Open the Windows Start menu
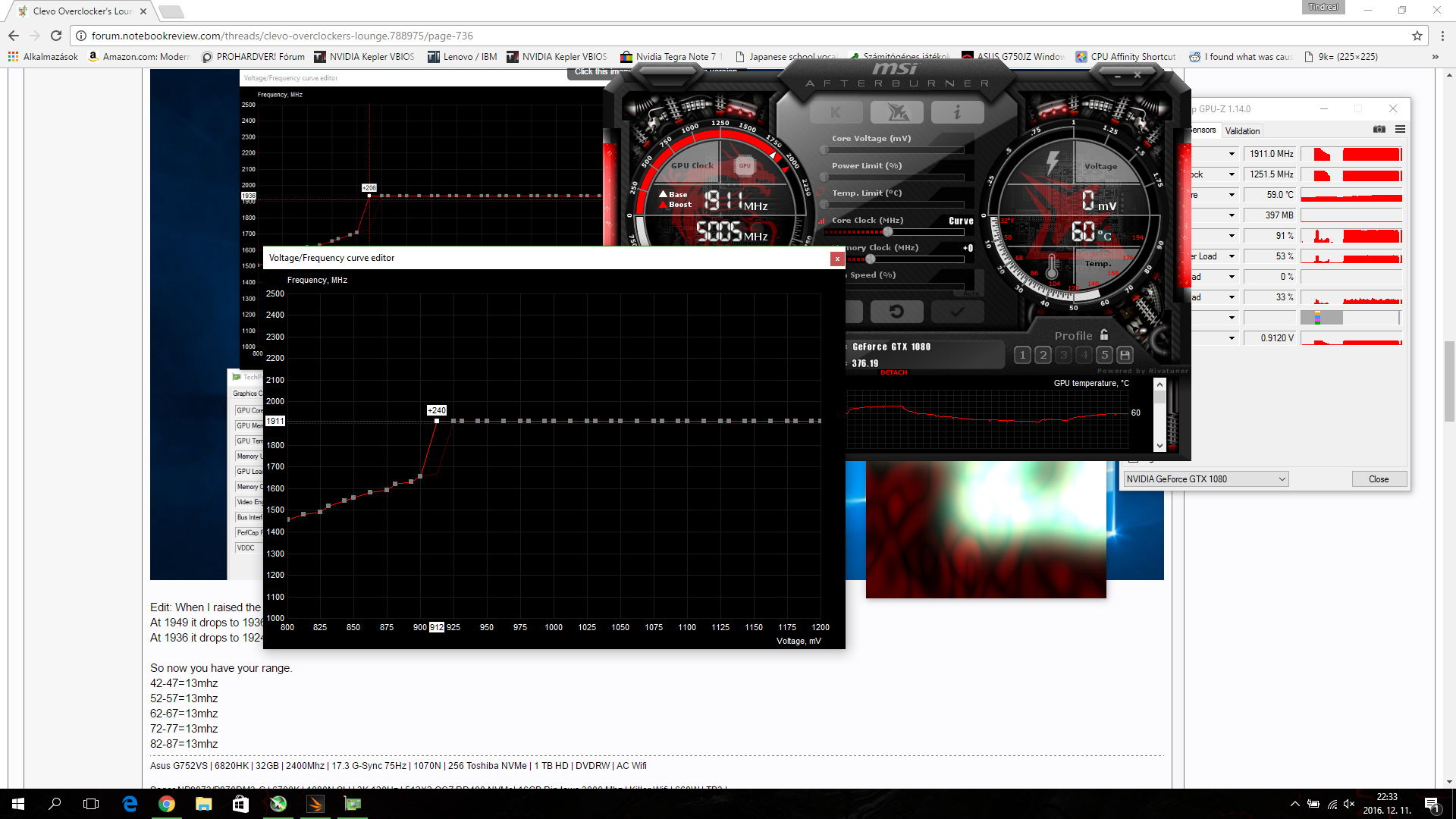Screen dimensions: 1456x819 (18, 804)
